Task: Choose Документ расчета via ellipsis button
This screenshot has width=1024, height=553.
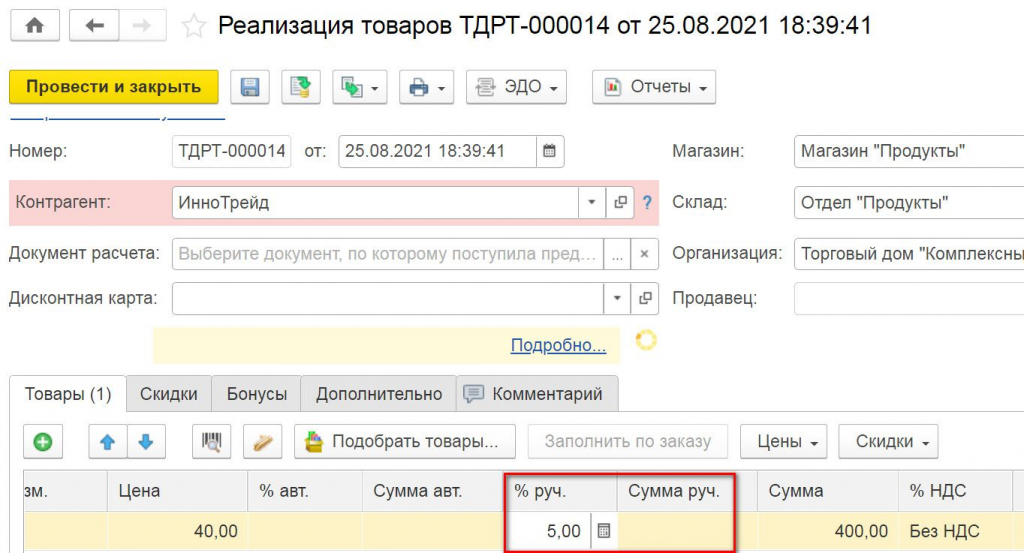Action: 617,254
